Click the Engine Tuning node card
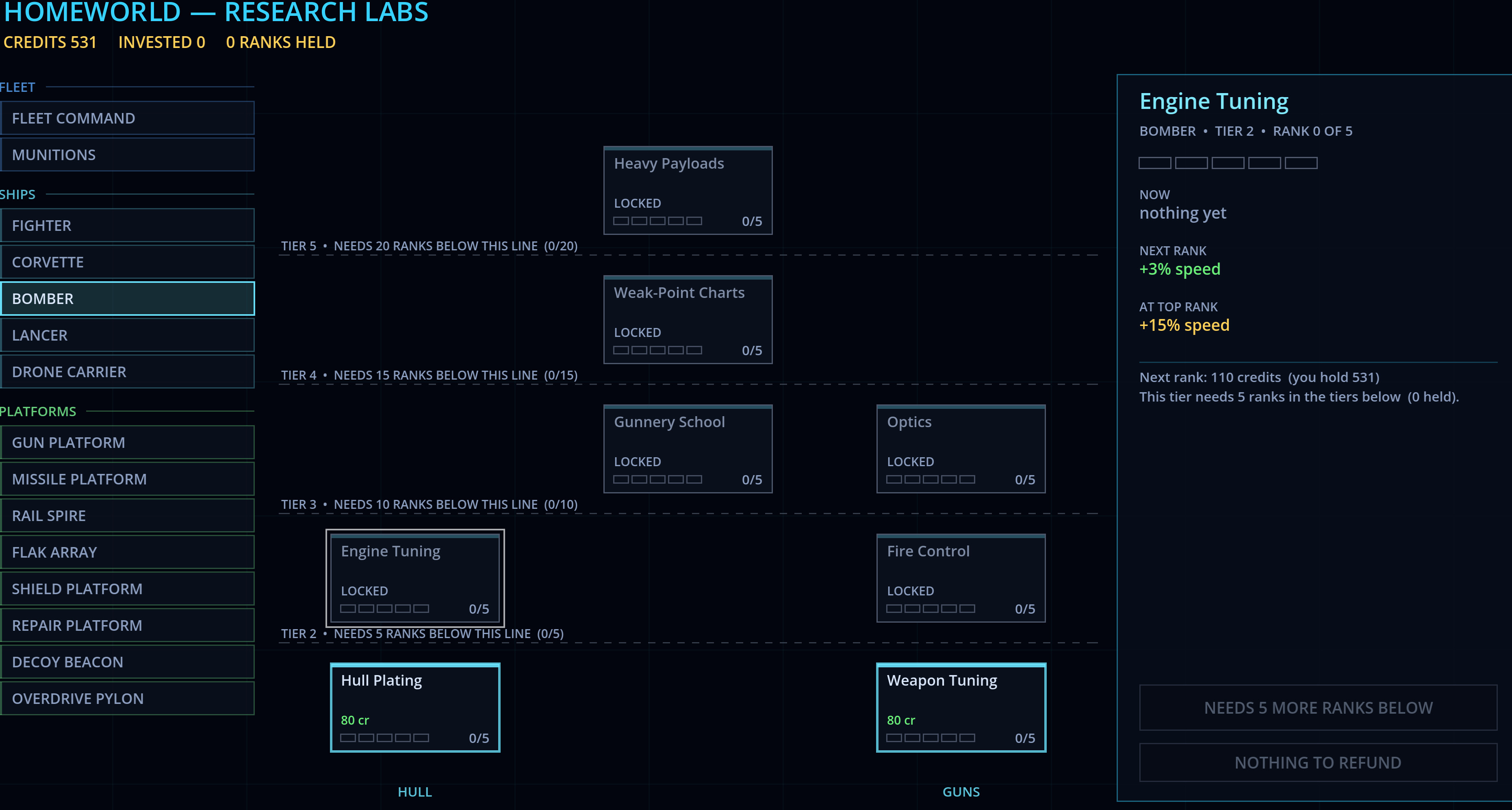Image resolution: width=1512 pixels, height=810 pixels. 415,578
